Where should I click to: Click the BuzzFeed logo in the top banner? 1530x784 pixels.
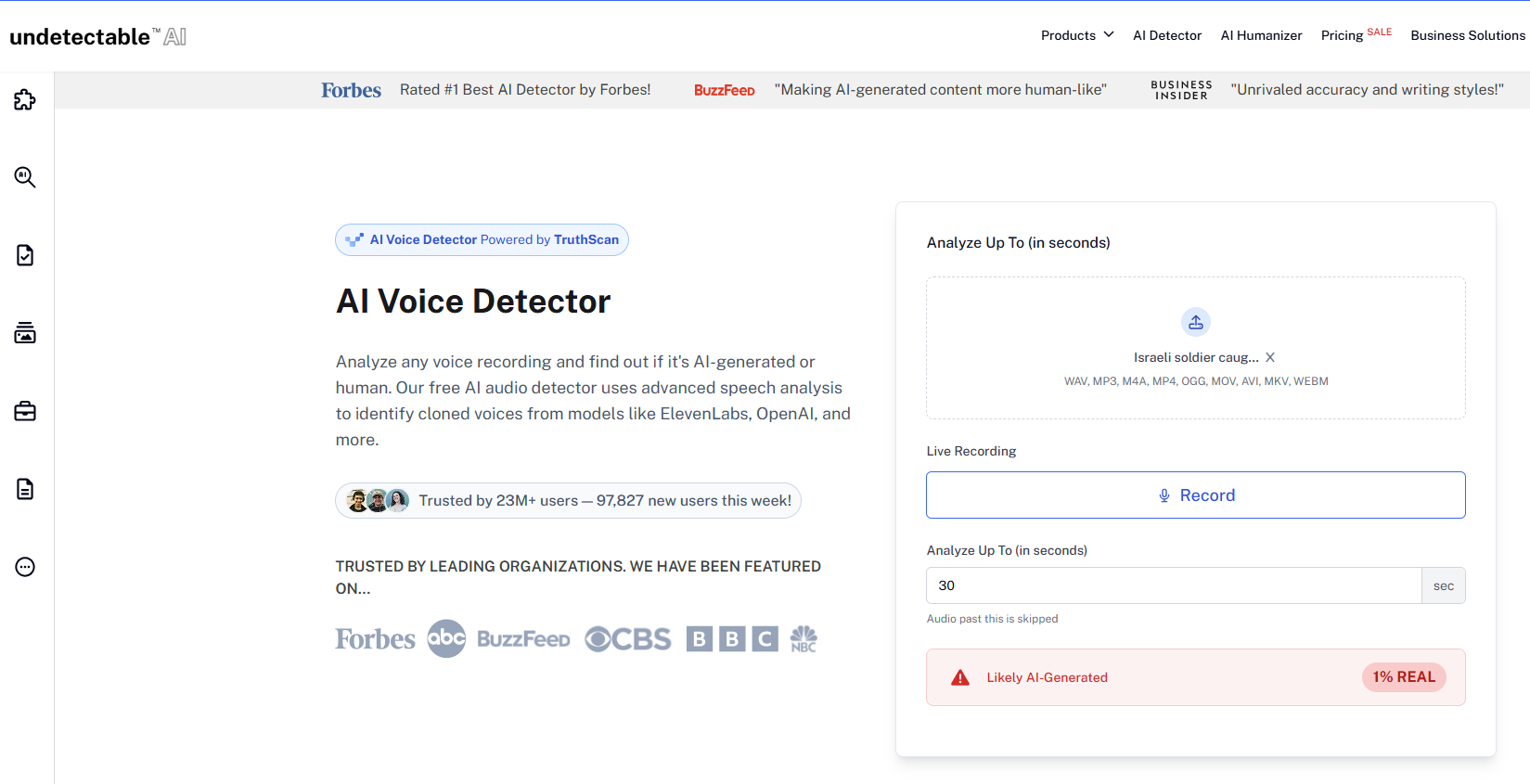(725, 90)
